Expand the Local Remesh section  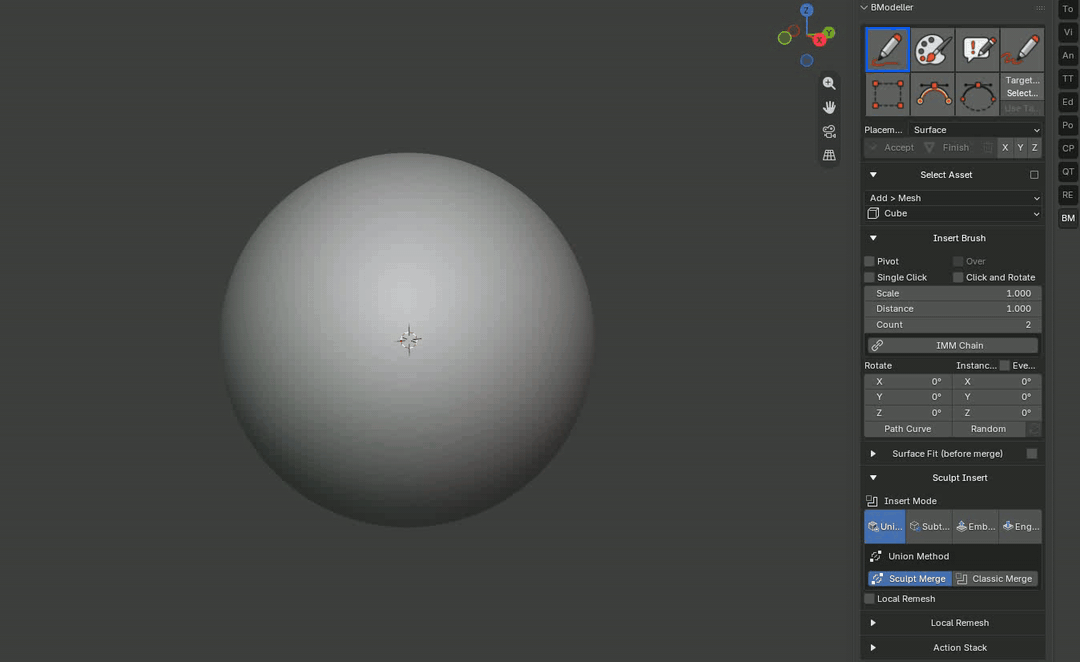point(873,623)
